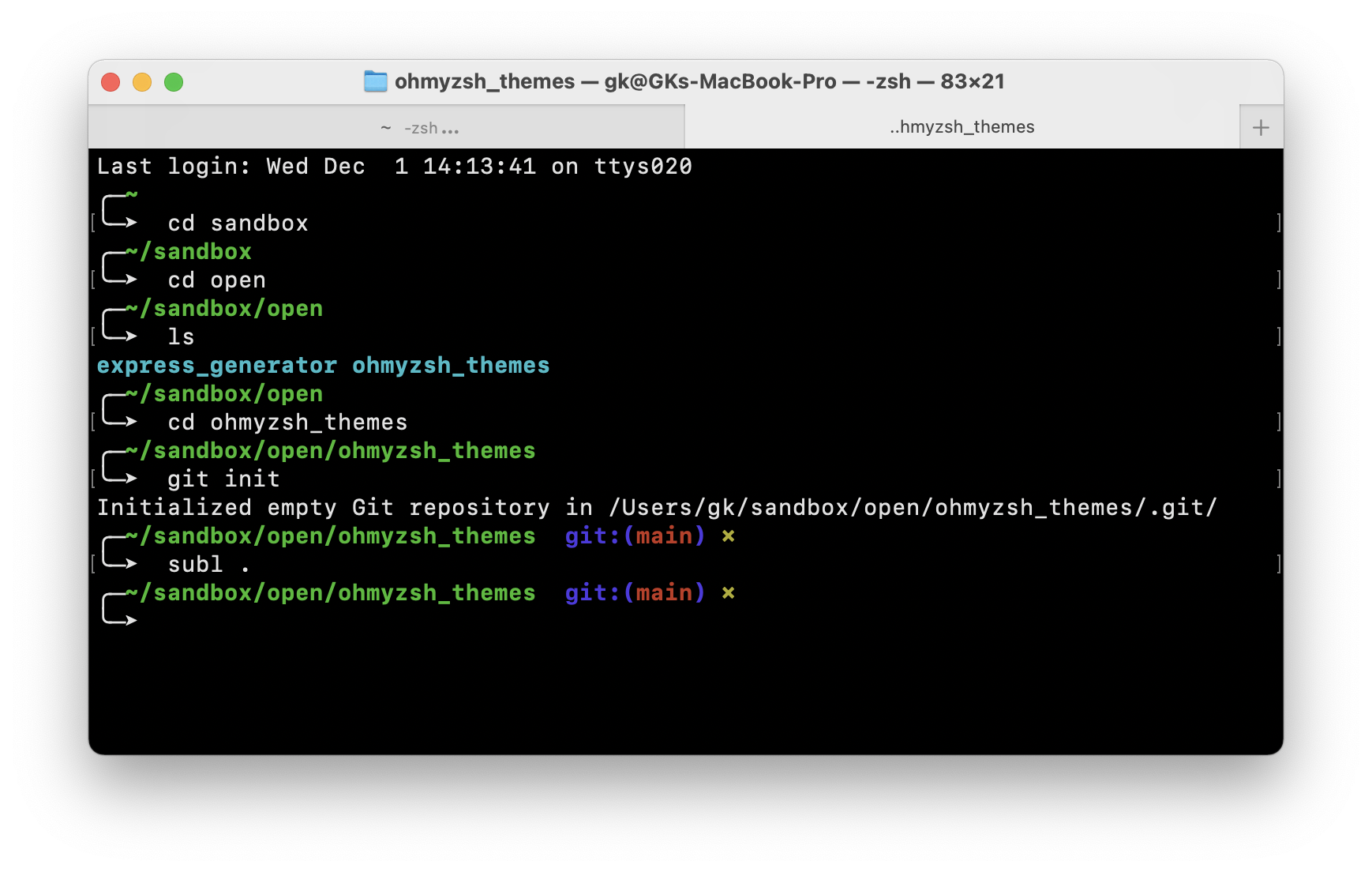
Task: Click the 'subl .' command
Action: click(208, 565)
